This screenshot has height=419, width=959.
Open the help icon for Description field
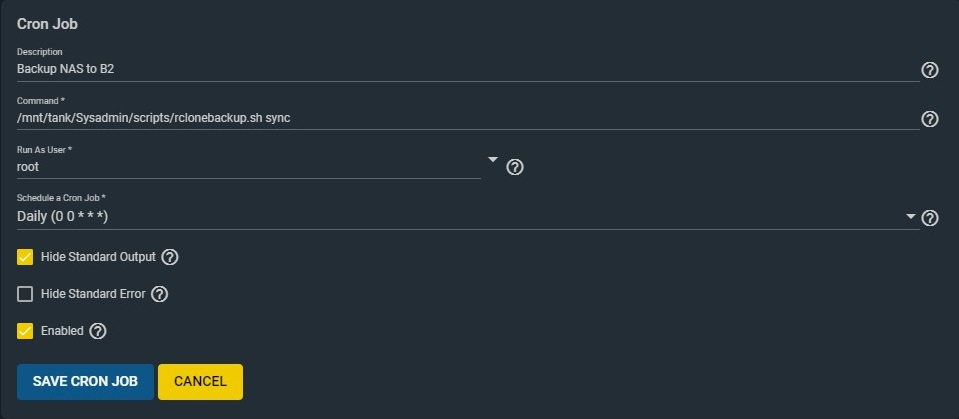point(930,70)
